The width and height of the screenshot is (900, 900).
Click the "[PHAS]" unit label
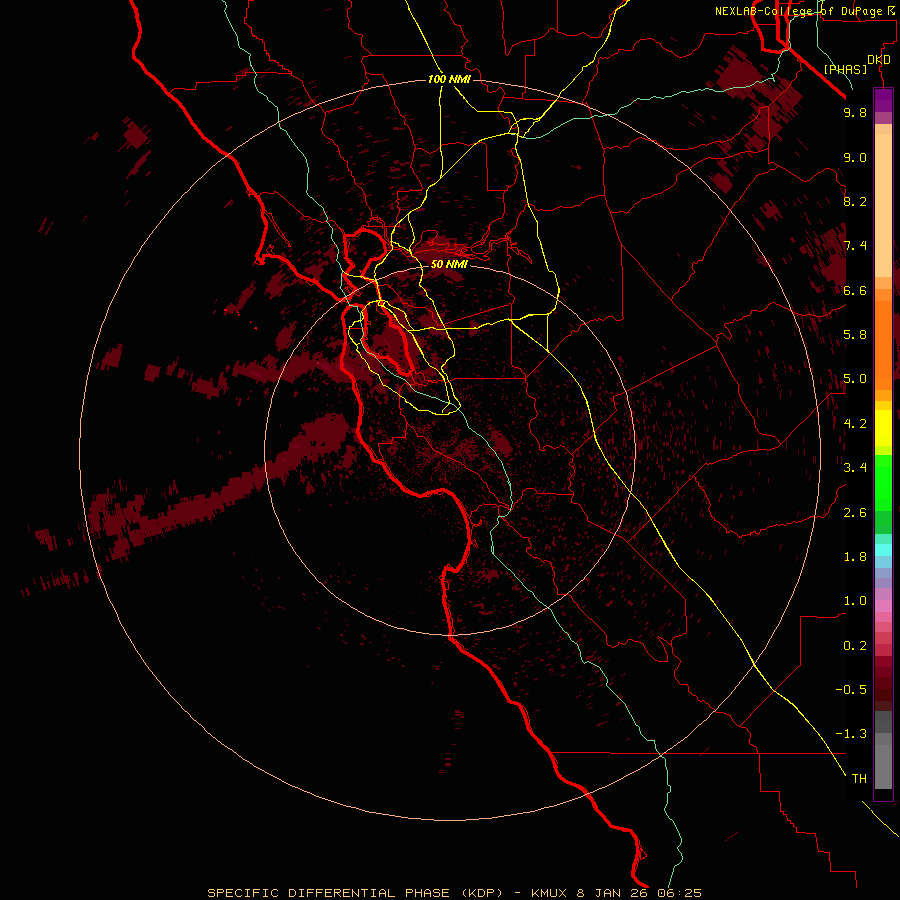pos(845,69)
